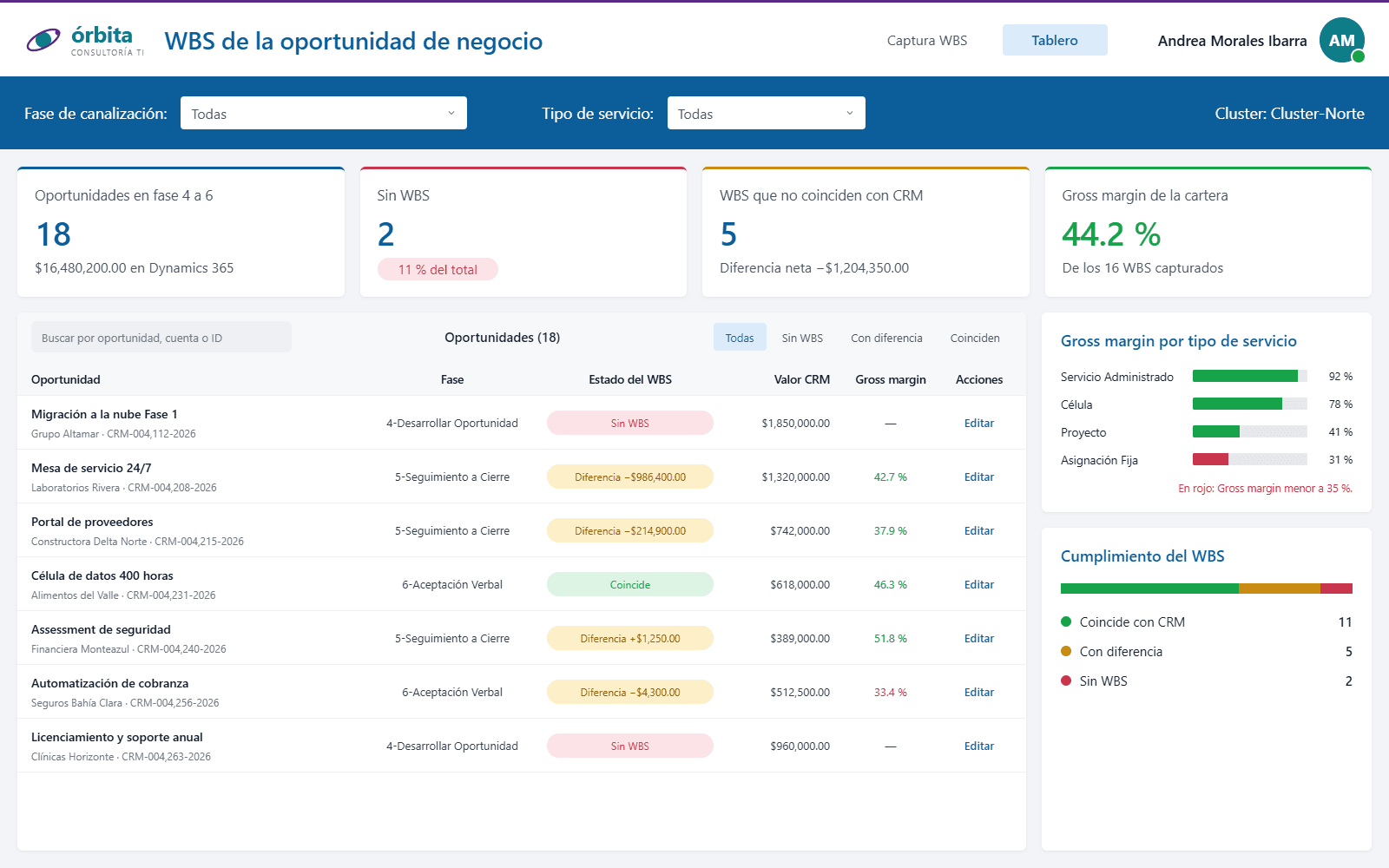Click Andrea Morales Ibarra user name

tap(1232, 41)
